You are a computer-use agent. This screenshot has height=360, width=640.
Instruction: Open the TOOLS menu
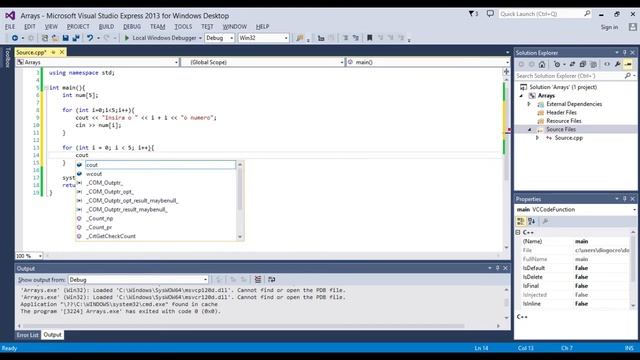click(183, 27)
